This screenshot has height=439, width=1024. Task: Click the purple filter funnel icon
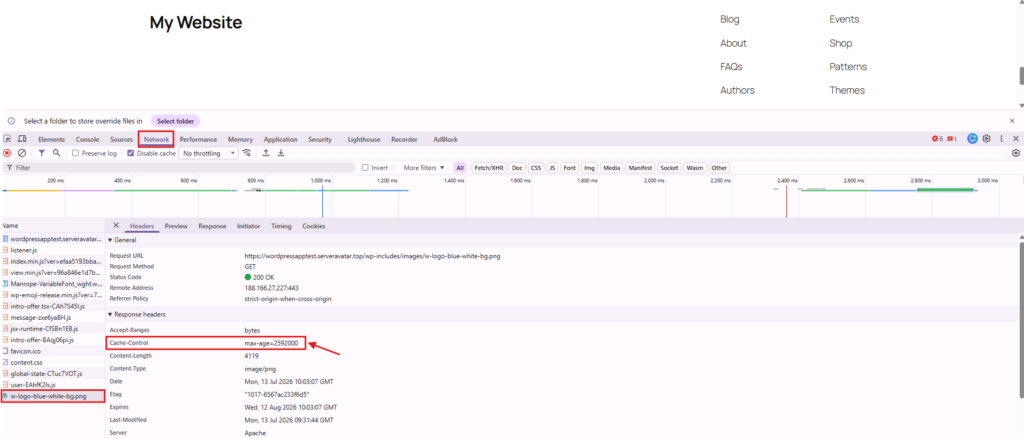tap(42, 153)
